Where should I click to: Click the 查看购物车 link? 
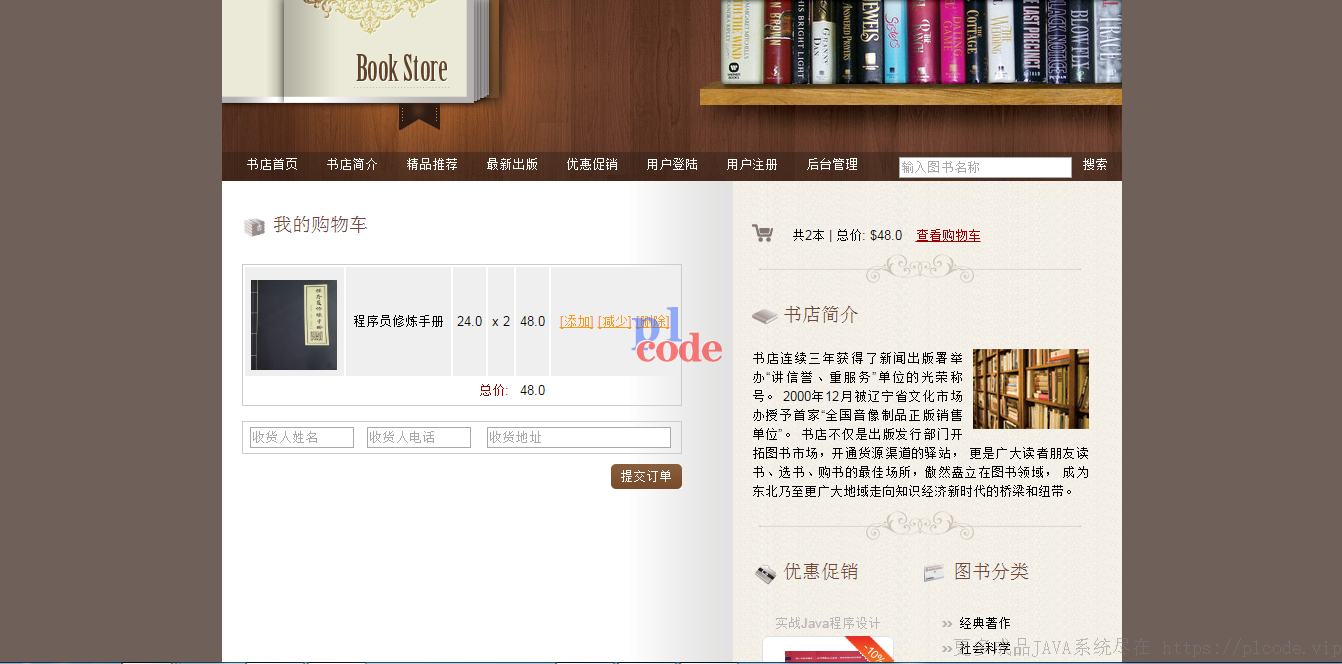tap(948, 236)
